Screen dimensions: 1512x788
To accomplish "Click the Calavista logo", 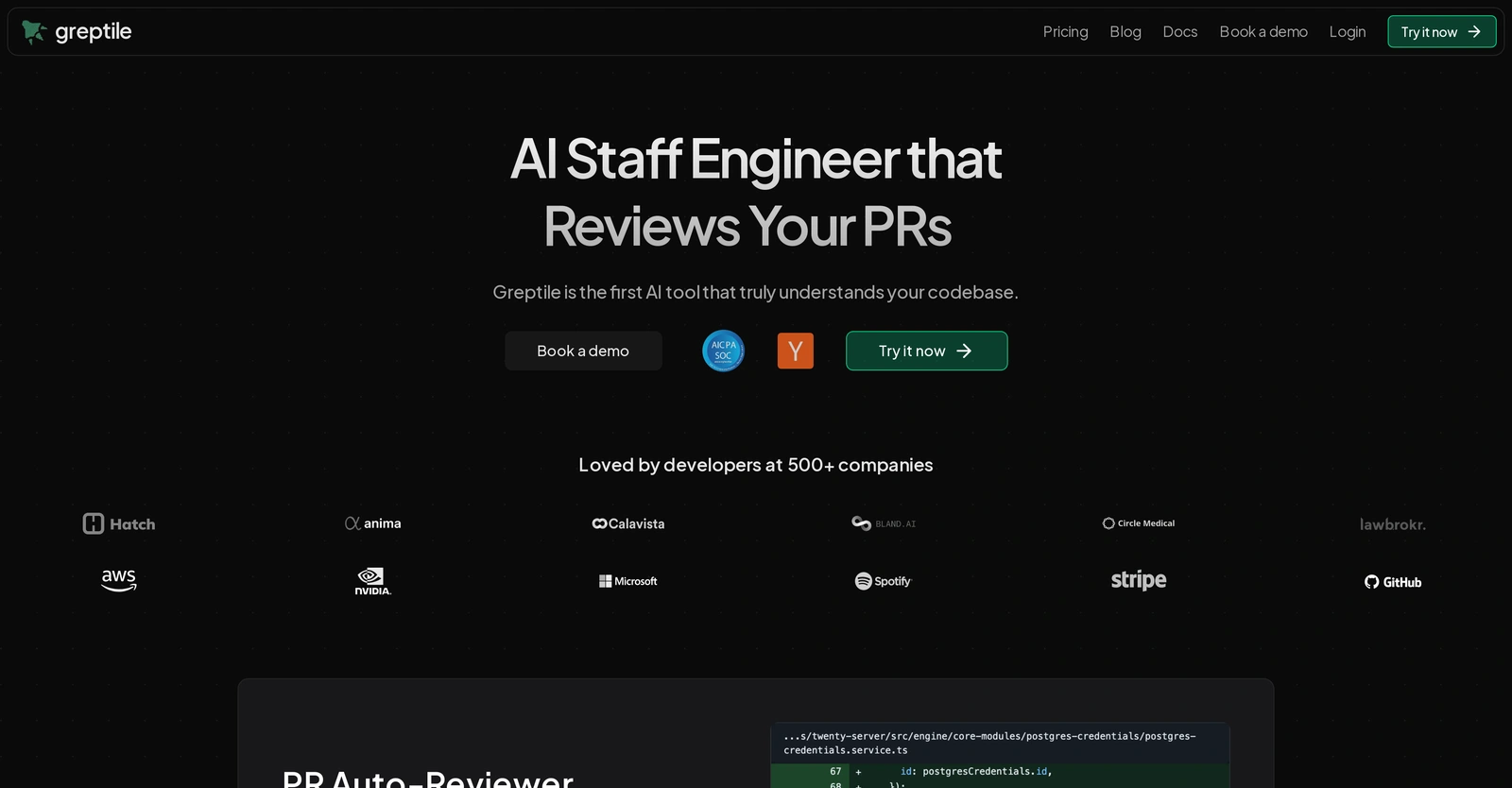I will pyautogui.click(x=628, y=523).
